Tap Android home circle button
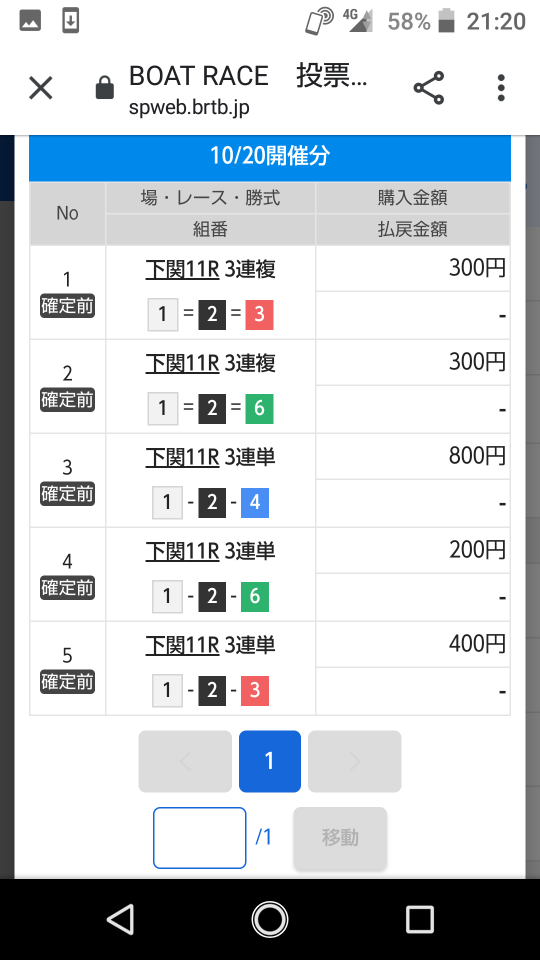Screen dimensions: 540x960 click(x=270, y=920)
